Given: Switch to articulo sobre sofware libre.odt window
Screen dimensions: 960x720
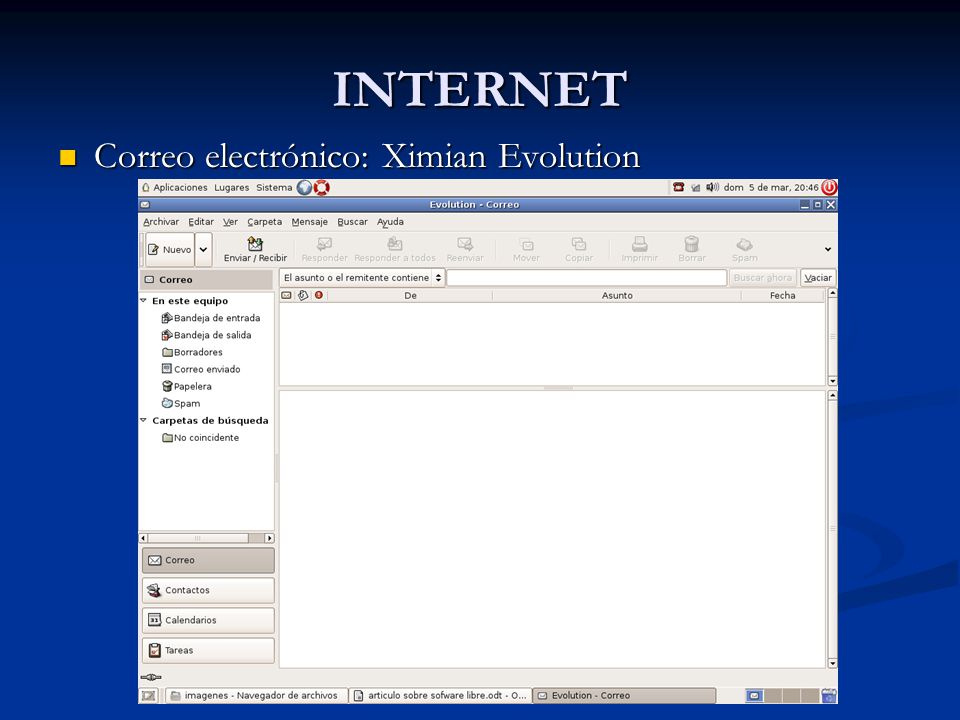Looking at the screenshot, I should click(x=440, y=696).
